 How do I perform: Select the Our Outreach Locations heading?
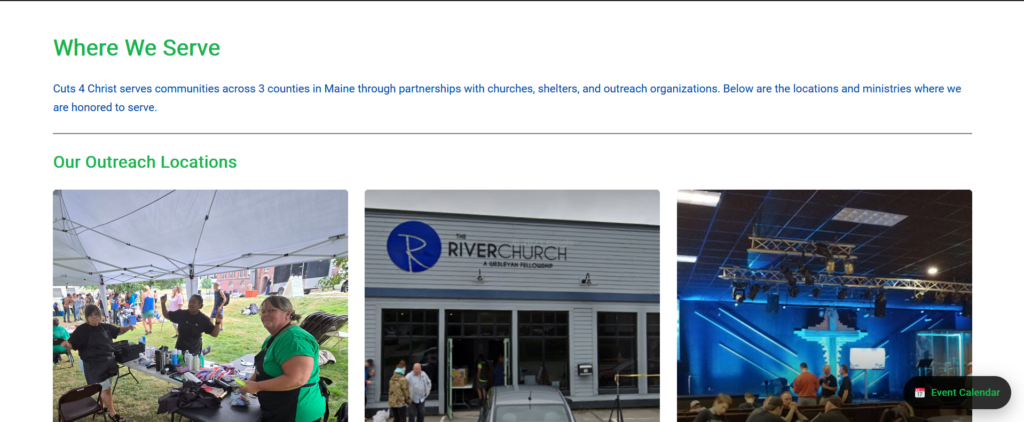(x=145, y=162)
